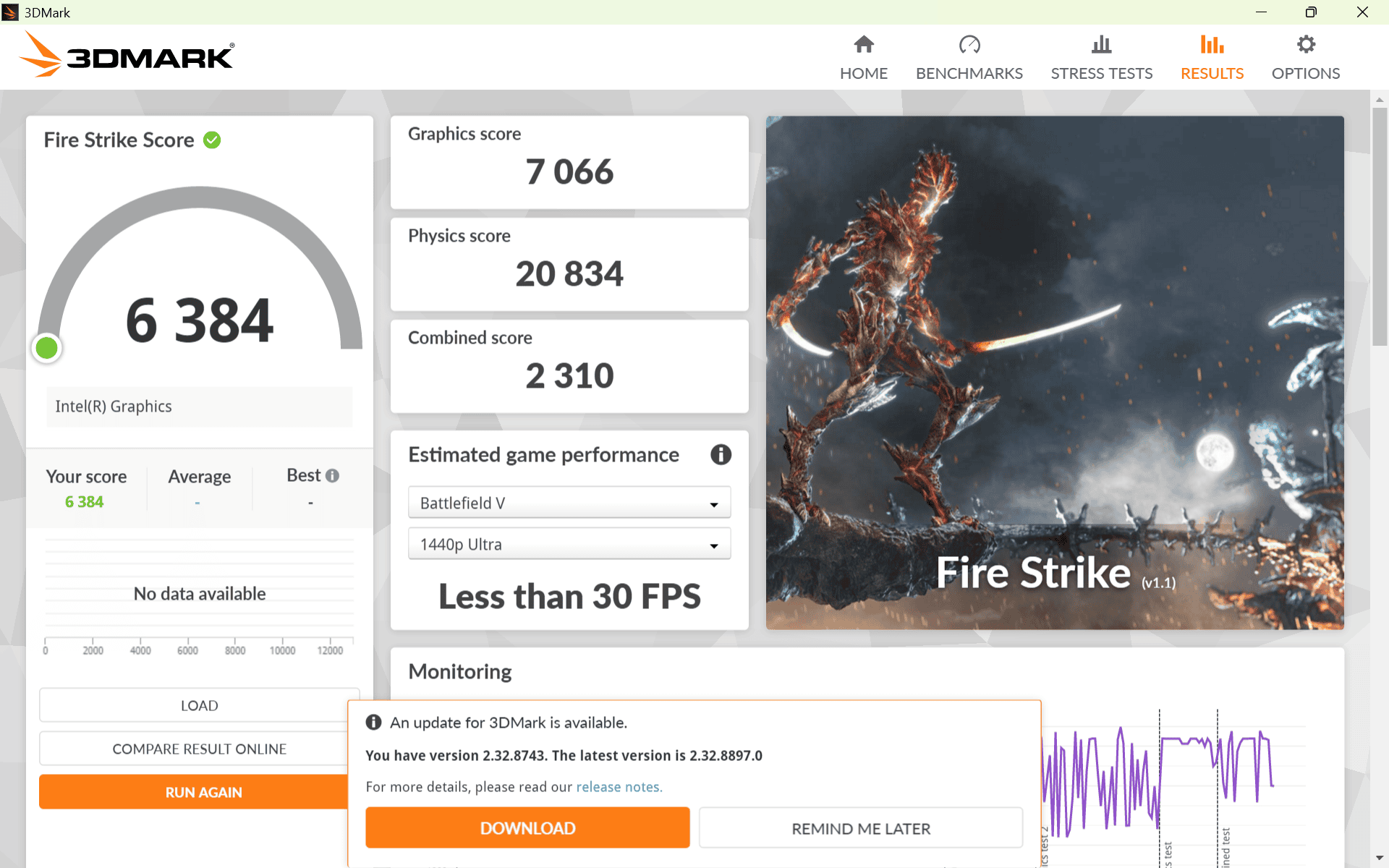Click the Options gear icon
The image size is (1389, 868).
coord(1306,45)
